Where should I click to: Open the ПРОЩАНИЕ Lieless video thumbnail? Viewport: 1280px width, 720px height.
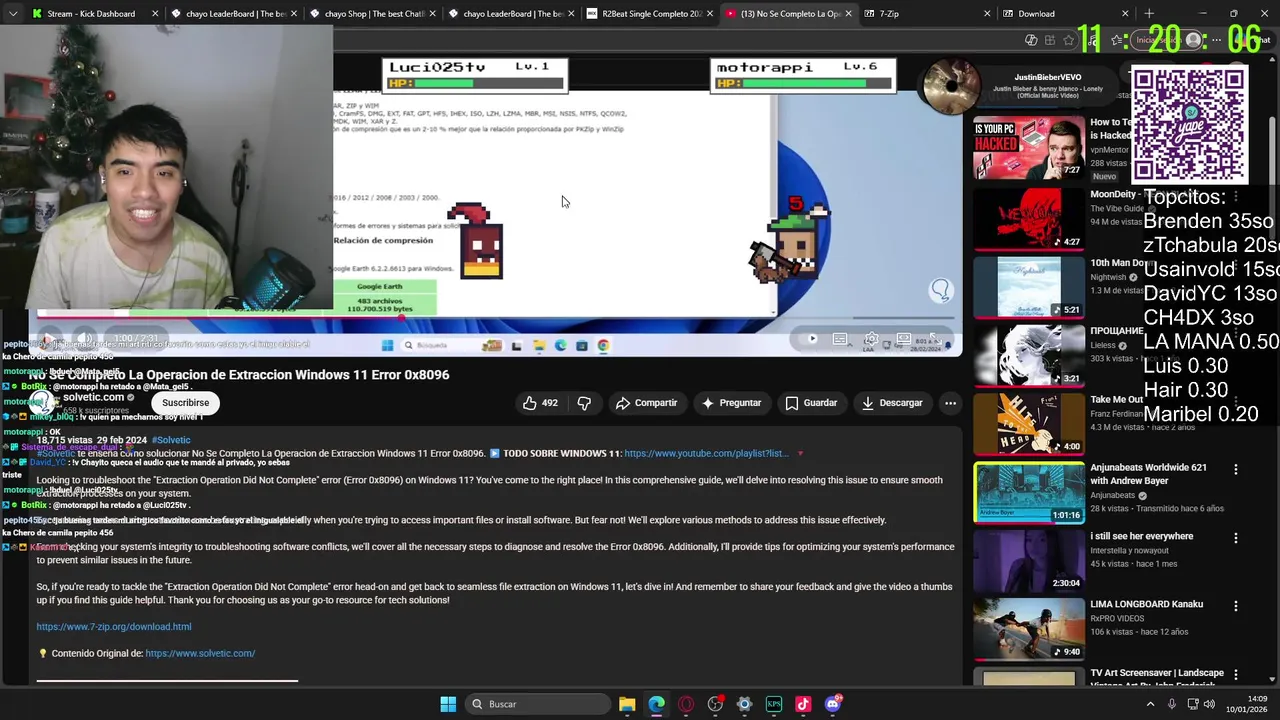[1029, 355]
